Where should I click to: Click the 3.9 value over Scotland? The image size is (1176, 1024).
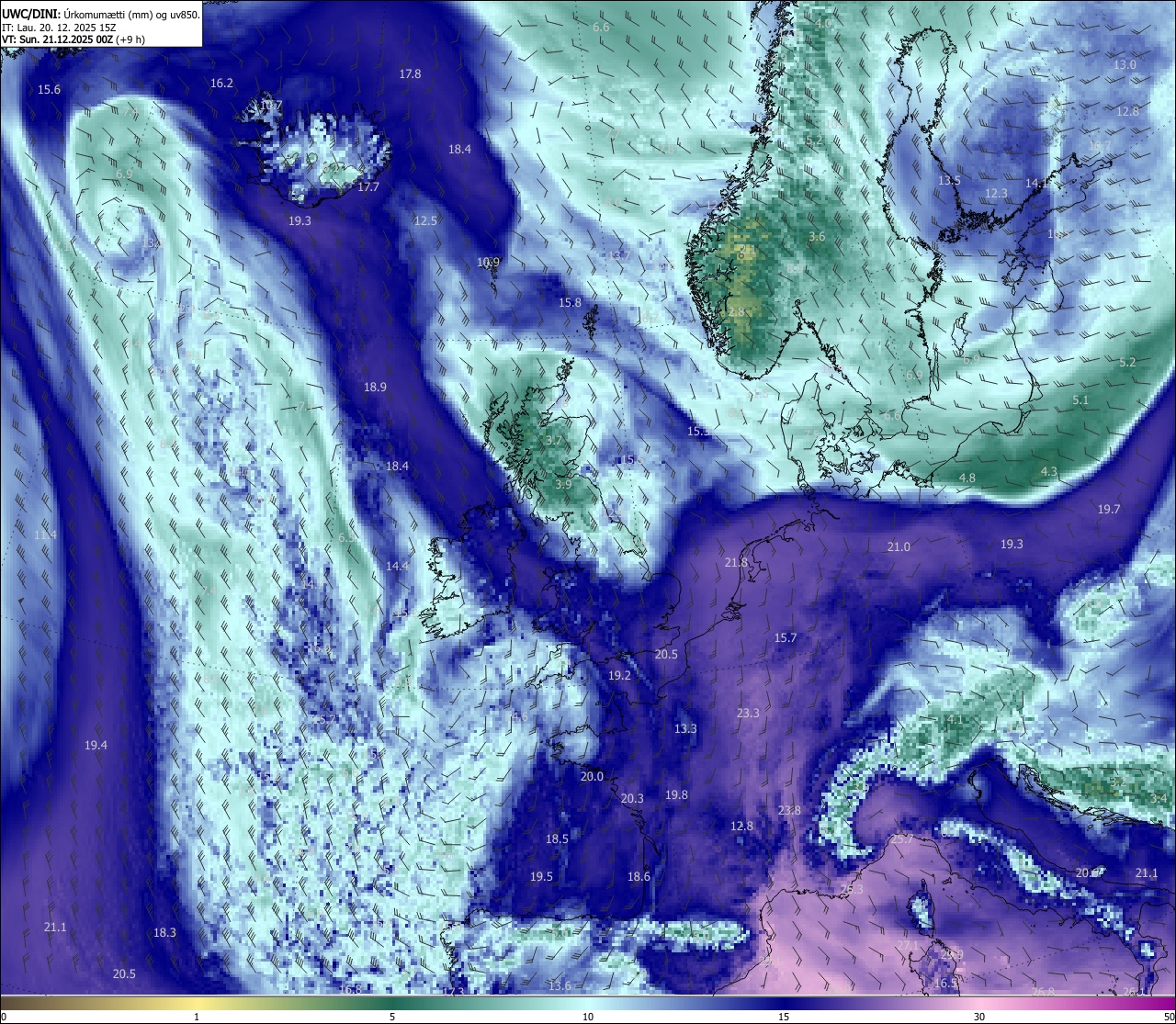(x=563, y=484)
